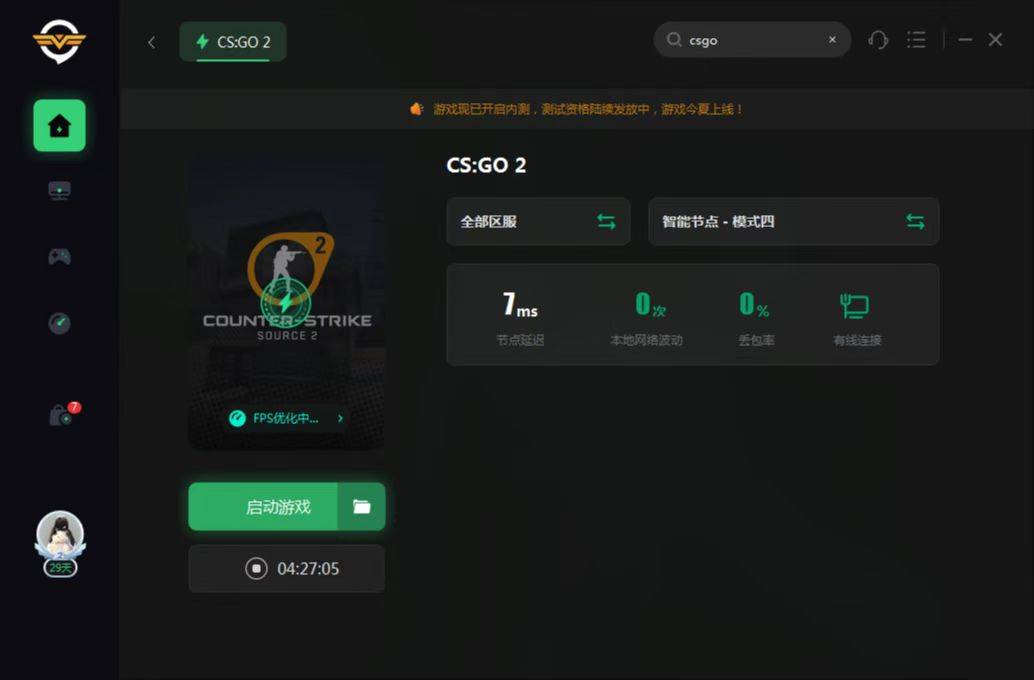This screenshot has width=1034, height=680.
Task: Clear the csgo search text
Action: pos(832,40)
